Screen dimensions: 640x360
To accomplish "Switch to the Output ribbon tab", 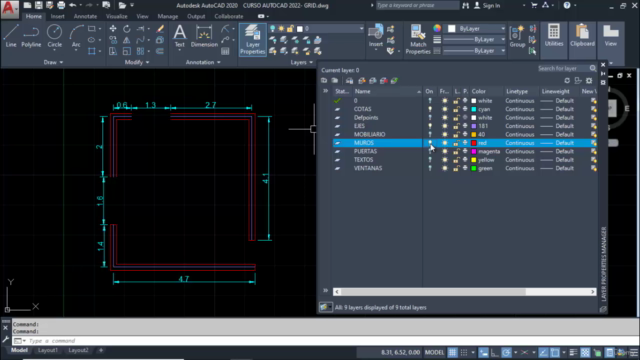I will point(196,16).
